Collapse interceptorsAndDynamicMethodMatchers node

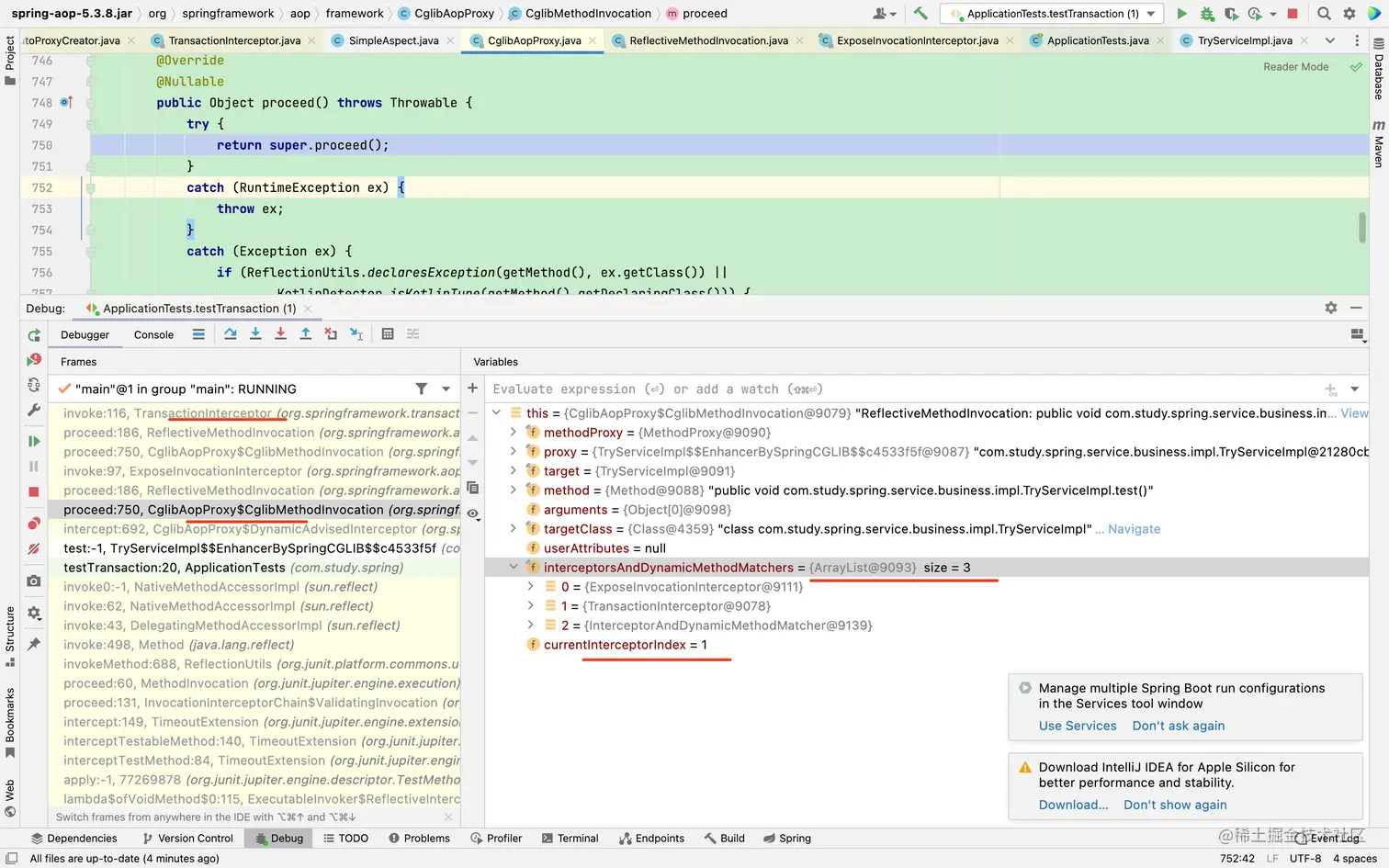(x=514, y=568)
